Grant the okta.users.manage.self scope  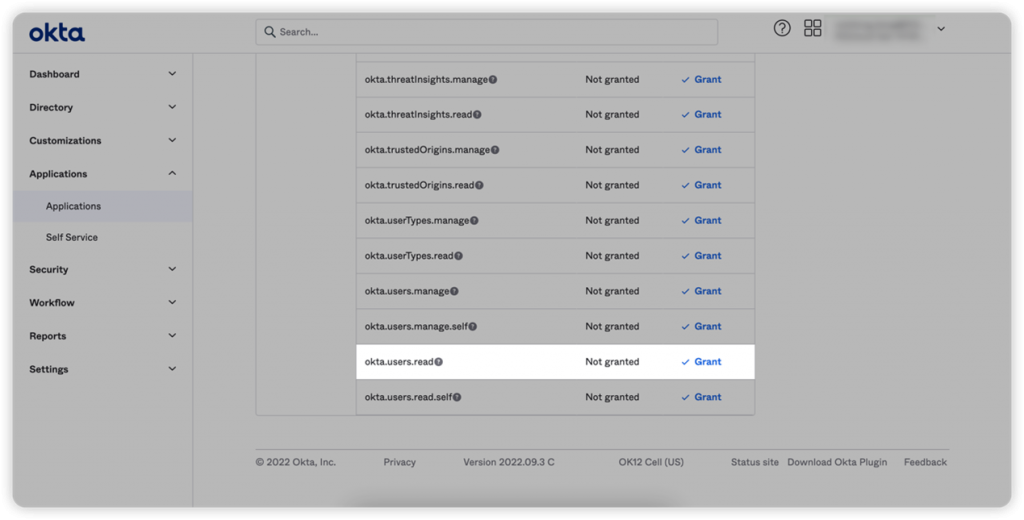pyautogui.click(x=701, y=327)
